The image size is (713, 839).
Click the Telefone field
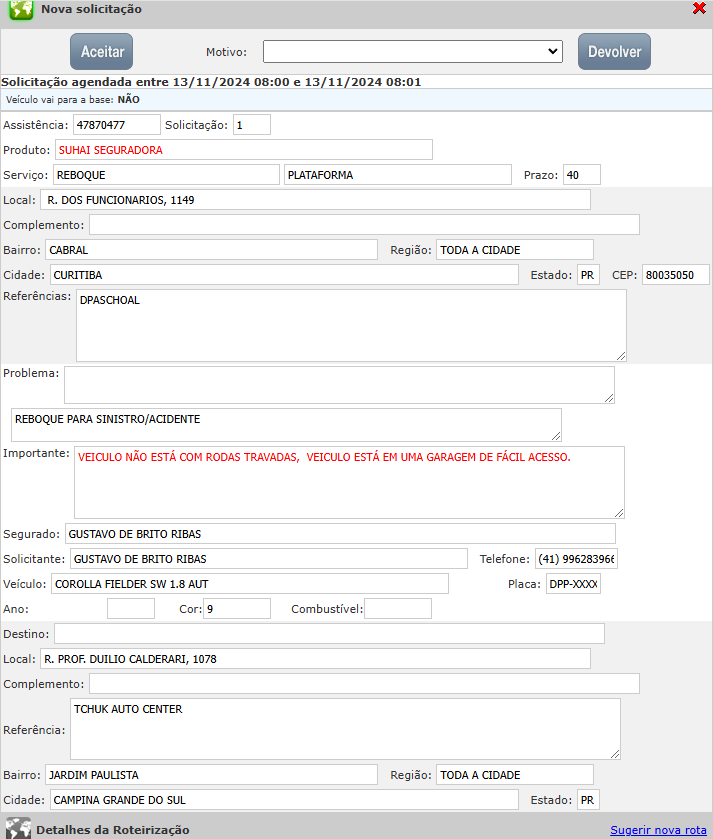[x=576, y=559]
